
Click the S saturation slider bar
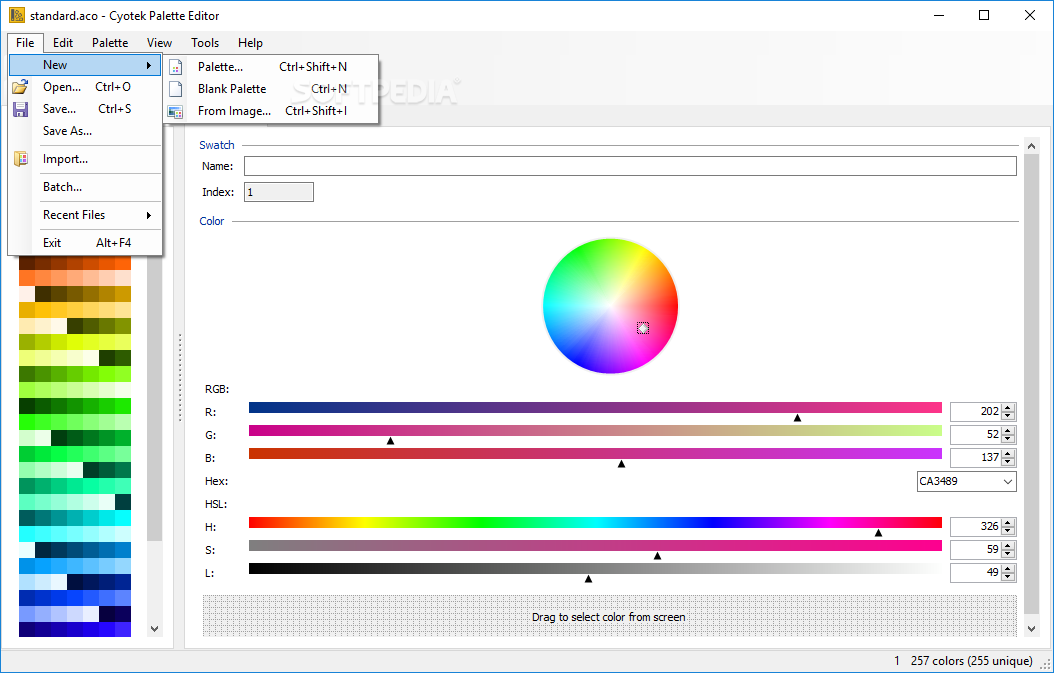click(595, 545)
